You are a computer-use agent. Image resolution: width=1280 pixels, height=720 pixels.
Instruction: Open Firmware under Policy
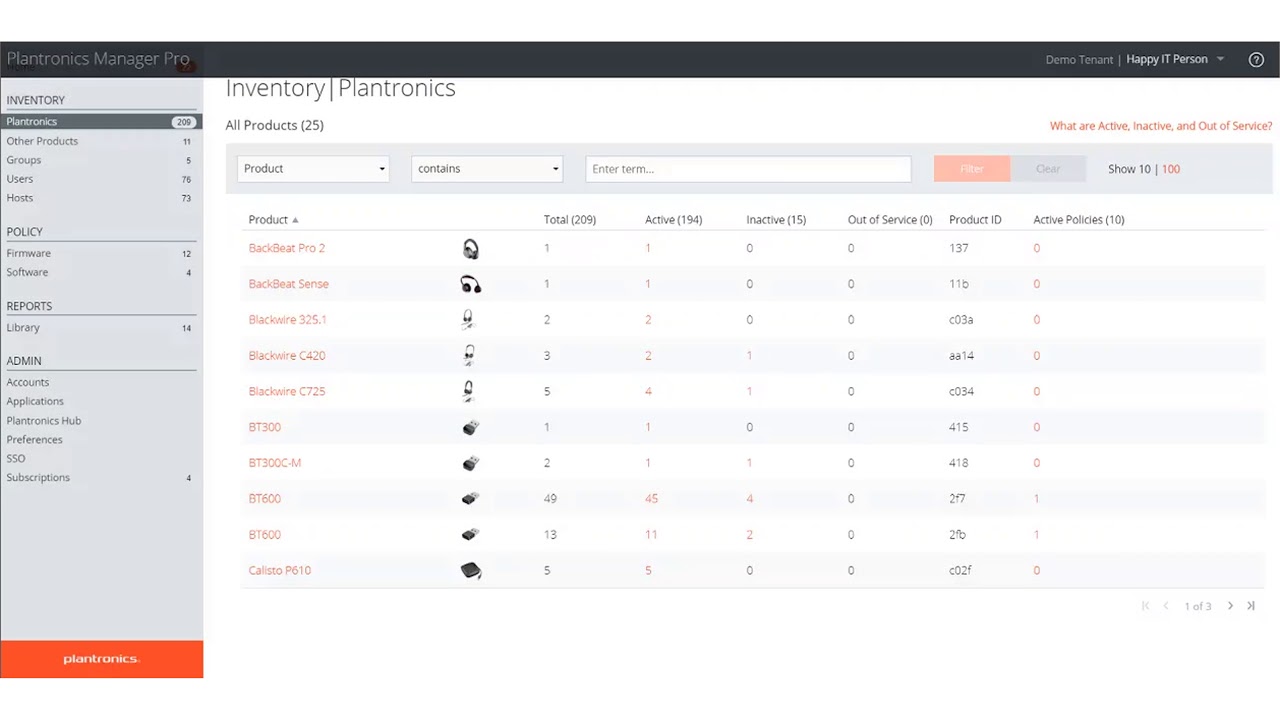pos(28,253)
